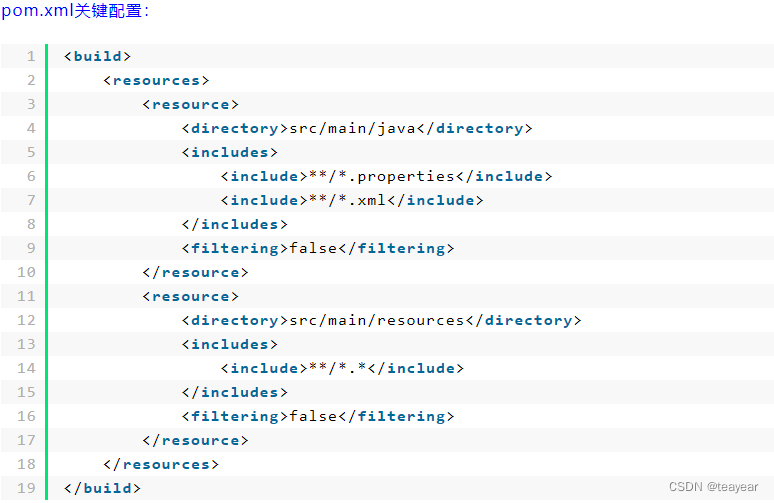
Task: Click the <resource> tag on line 3
Action: [191, 105]
